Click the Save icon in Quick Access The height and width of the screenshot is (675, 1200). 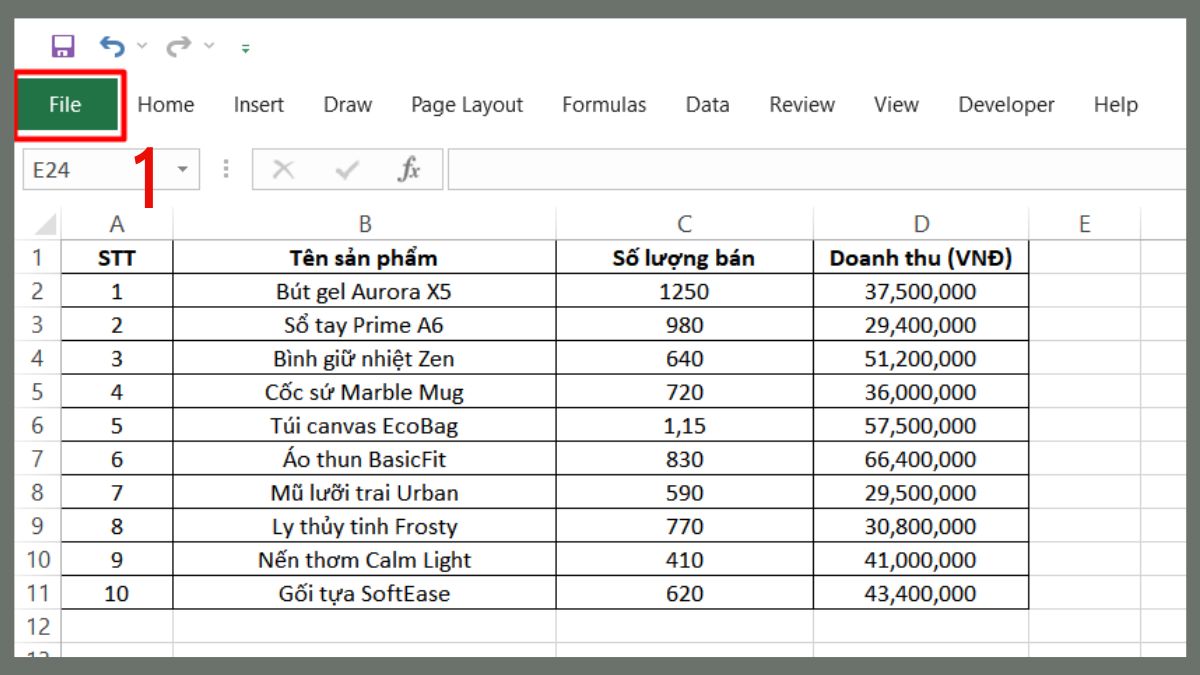(x=63, y=46)
